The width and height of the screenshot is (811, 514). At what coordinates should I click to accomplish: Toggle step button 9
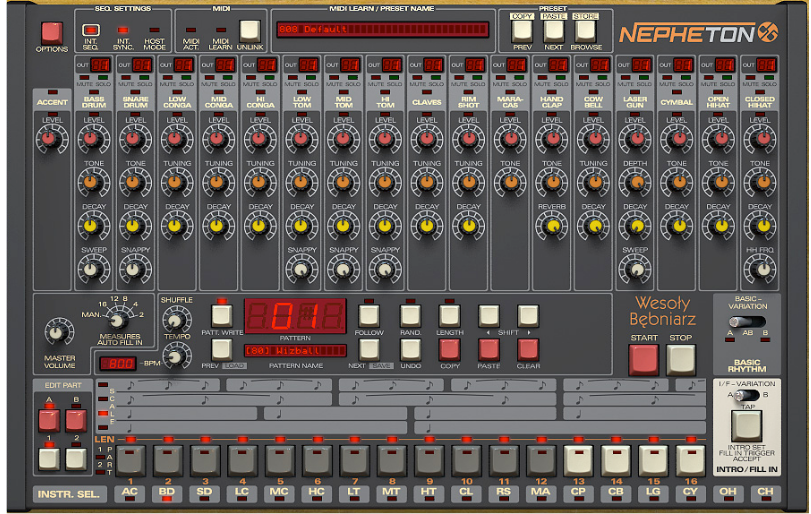[429, 460]
